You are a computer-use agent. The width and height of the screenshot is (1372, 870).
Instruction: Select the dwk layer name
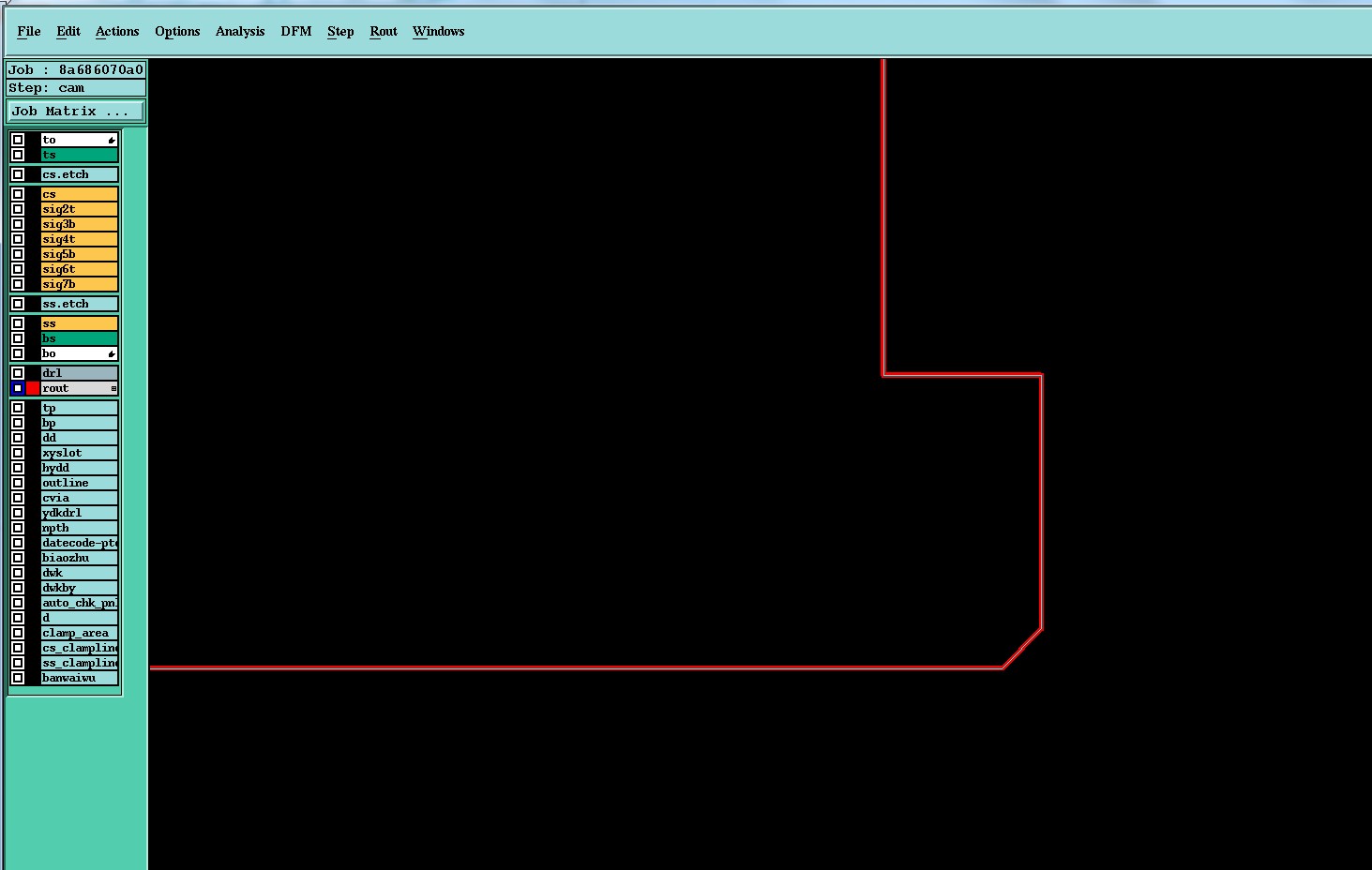tap(80, 573)
